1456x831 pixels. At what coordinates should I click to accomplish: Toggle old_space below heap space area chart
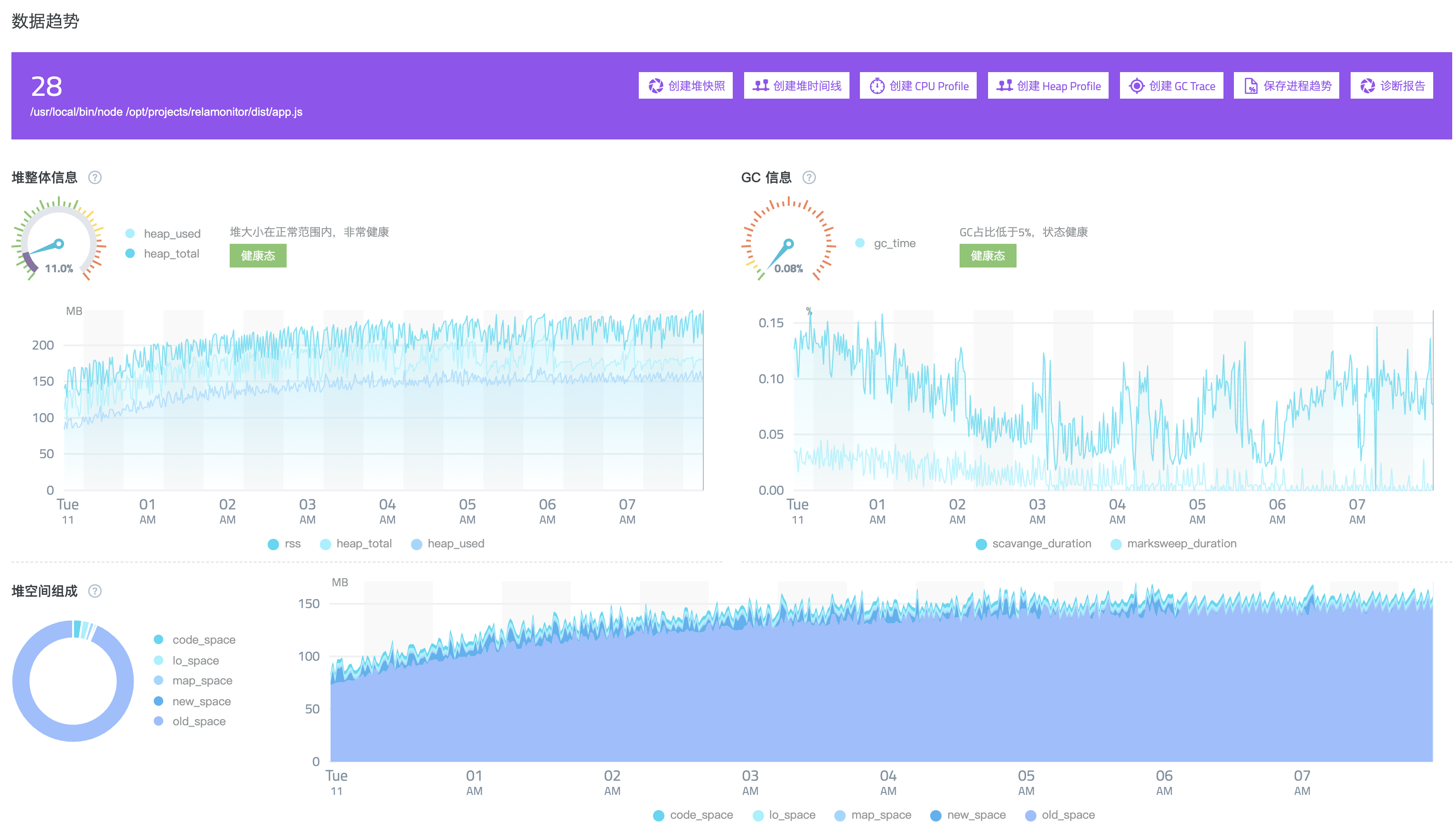(x=1059, y=815)
